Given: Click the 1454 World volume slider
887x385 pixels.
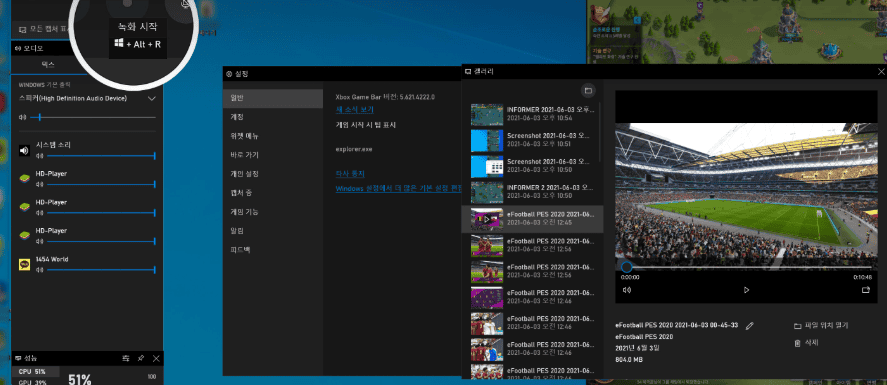Looking at the screenshot, I should [x=101, y=270].
